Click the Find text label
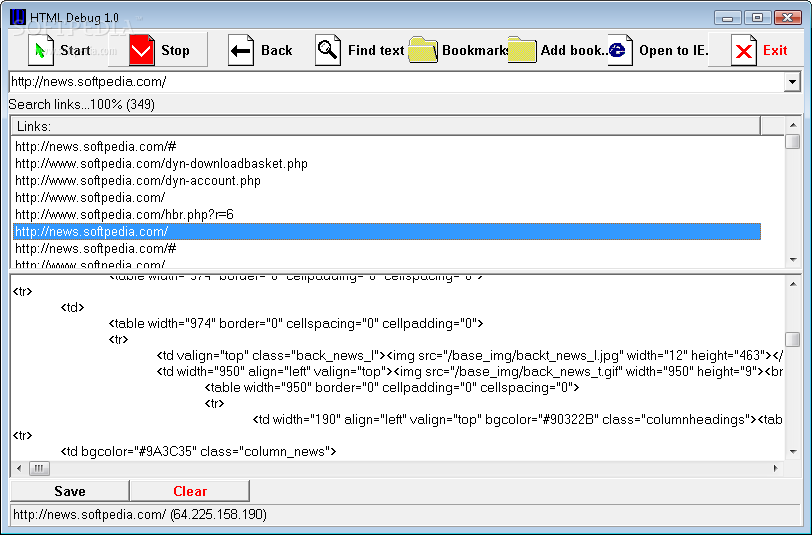 click(x=376, y=50)
